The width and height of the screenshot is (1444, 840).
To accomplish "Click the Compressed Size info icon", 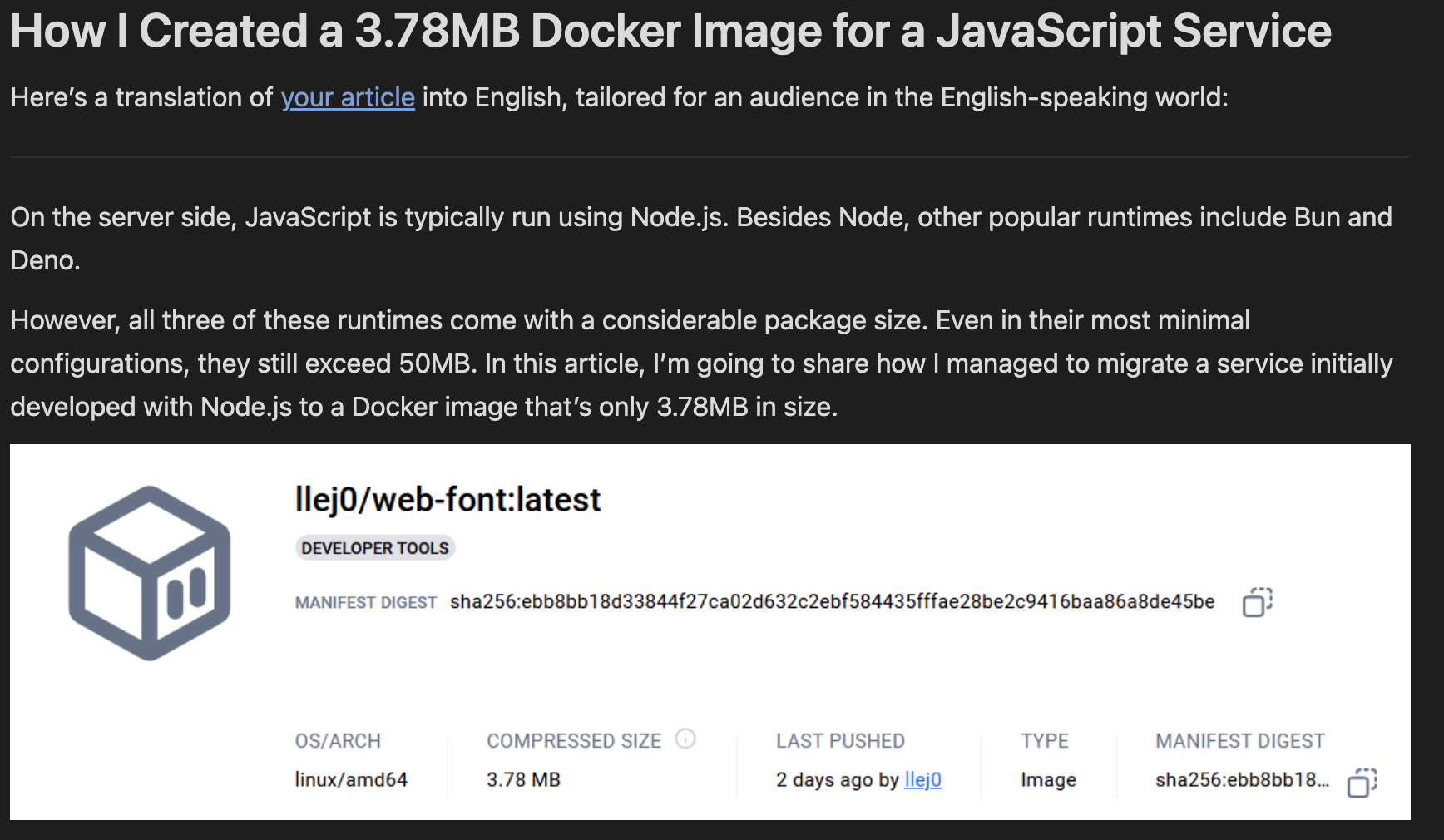I will (x=685, y=739).
